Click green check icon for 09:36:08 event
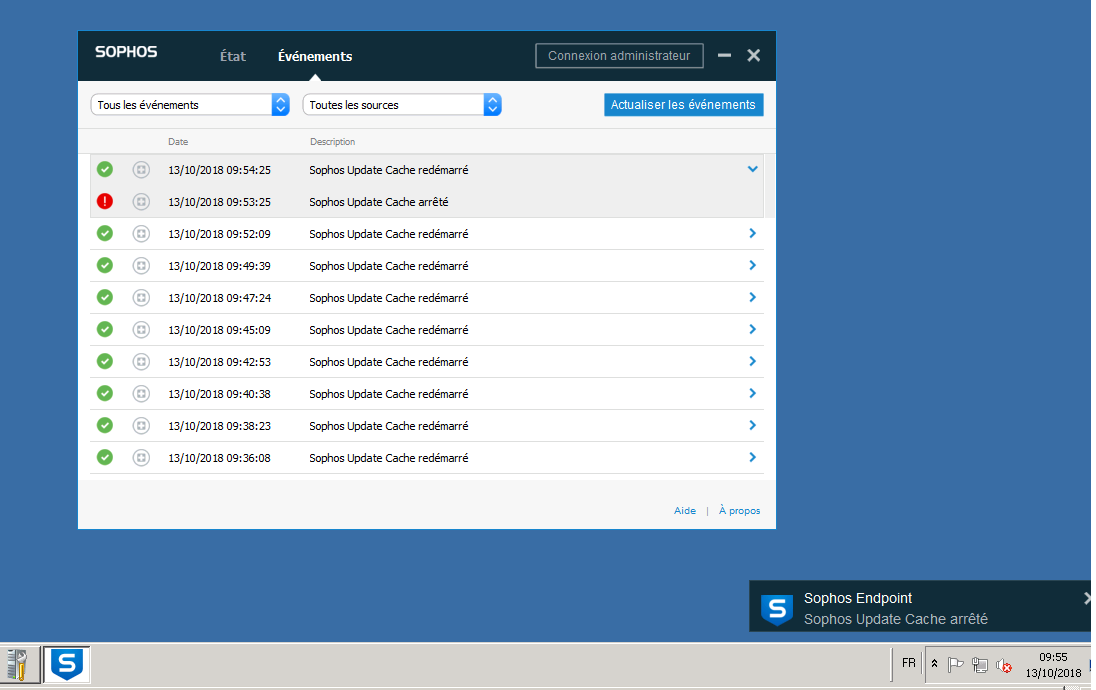Viewport: 1096px width, 690px height. (105, 457)
